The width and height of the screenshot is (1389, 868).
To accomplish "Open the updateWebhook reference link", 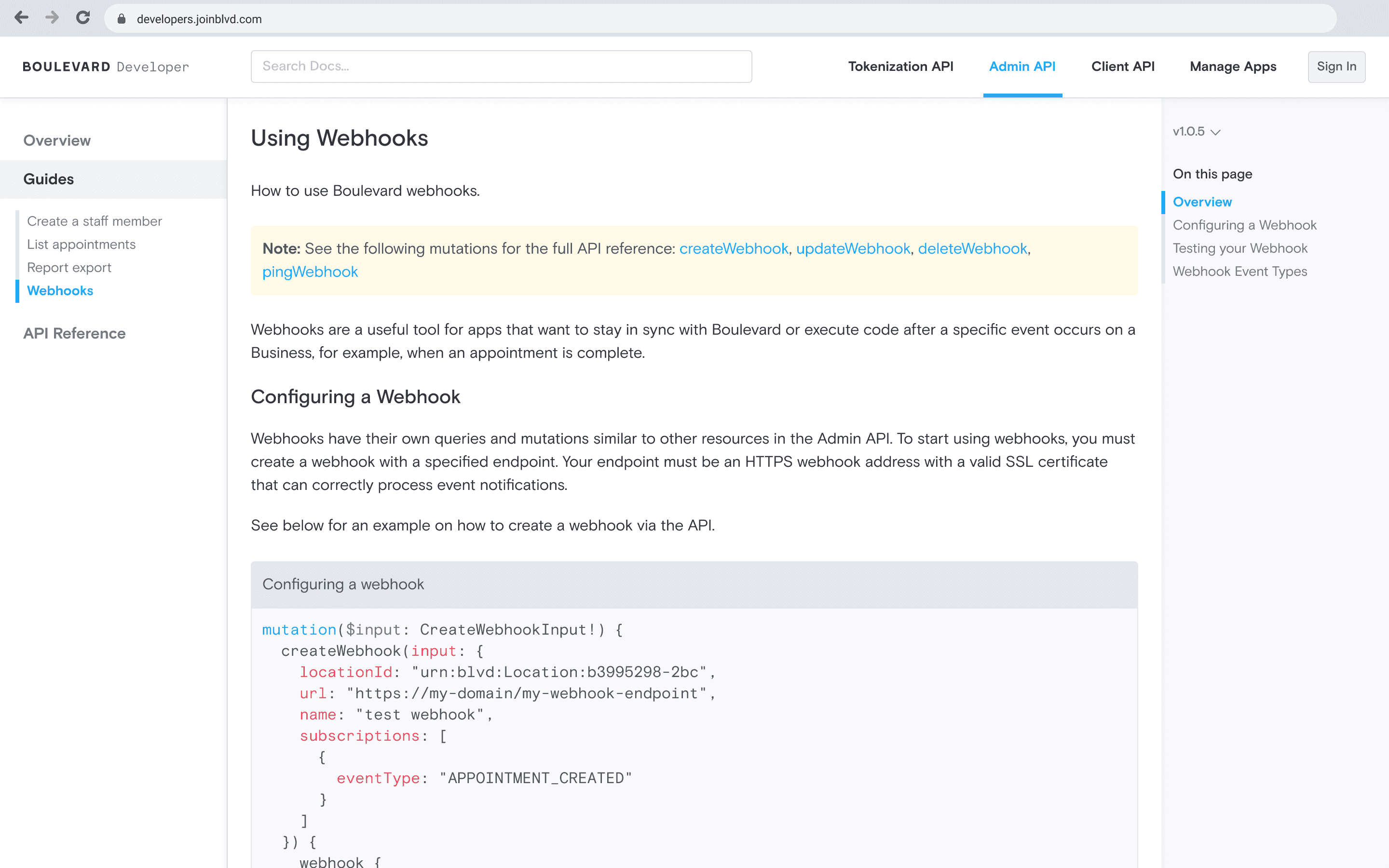I will pyautogui.click(x=852, y=248).
